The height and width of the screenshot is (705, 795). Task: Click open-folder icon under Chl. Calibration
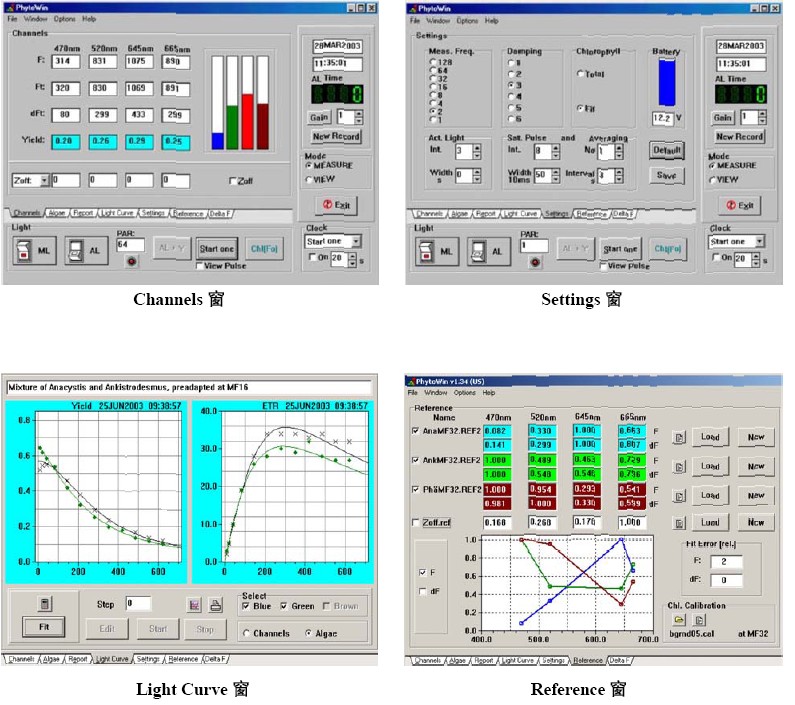pyautogui.click(x=679, y=620)
